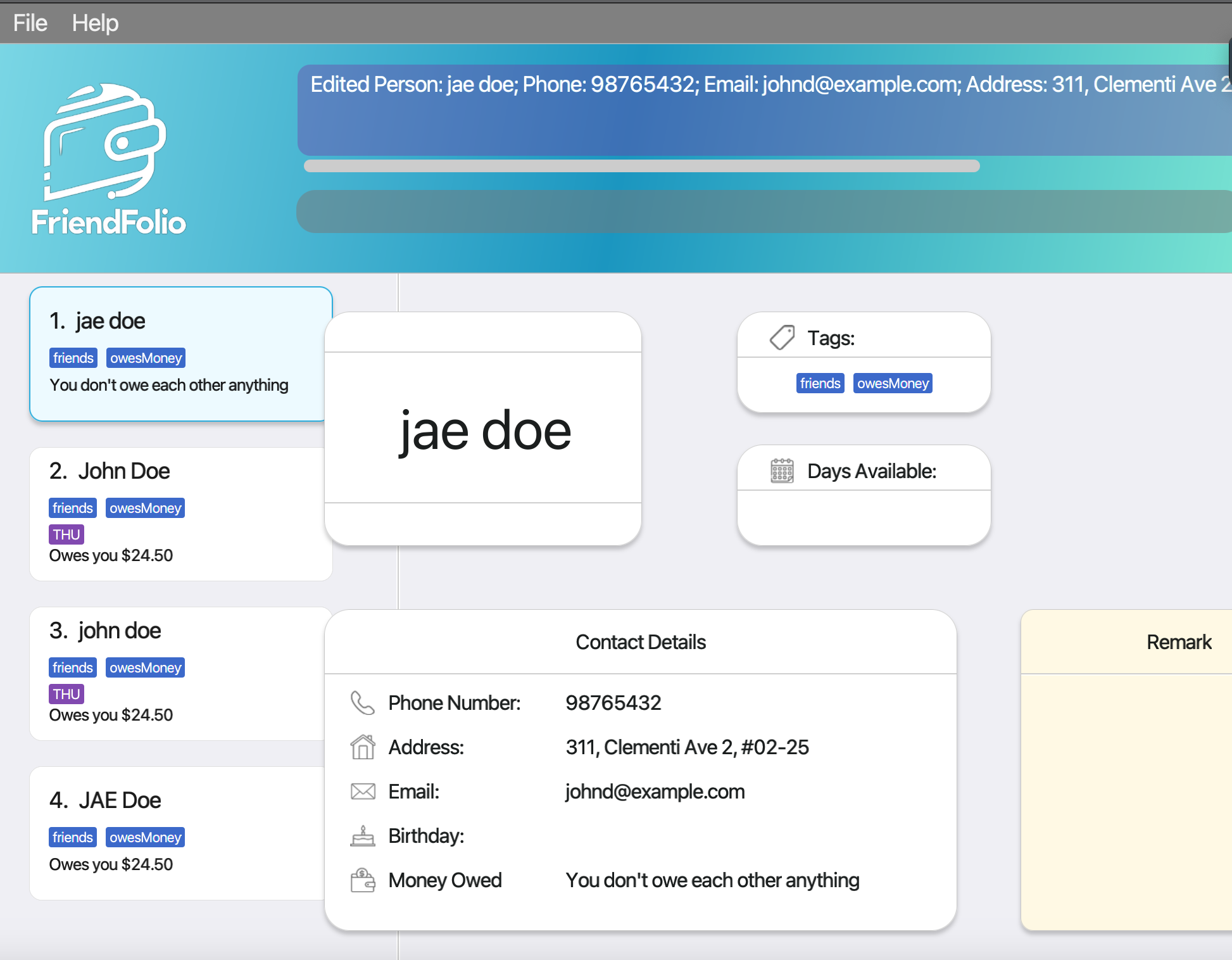Click the envelope icon beside Email
The width and height of the screenshot is (1232, 960).
tap(363, 792)
